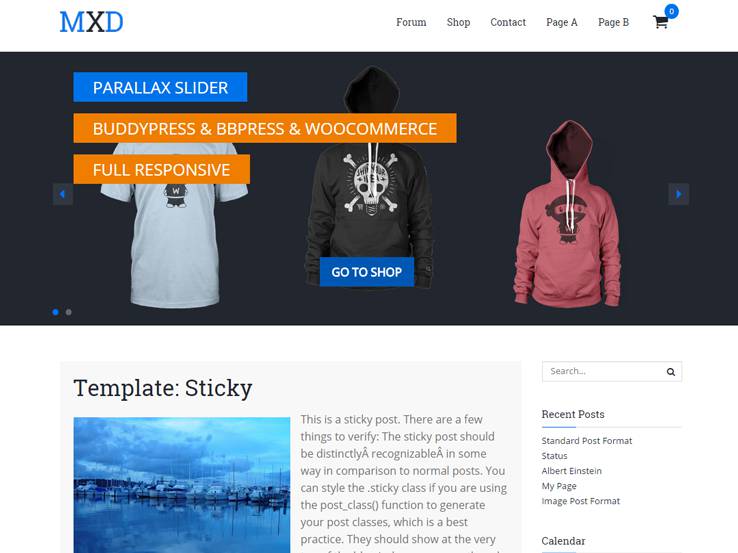Image resolution: width=738 pixels, height=553 pixels.
Task: Open Page B from navigation
Action: tap(613, 22)
